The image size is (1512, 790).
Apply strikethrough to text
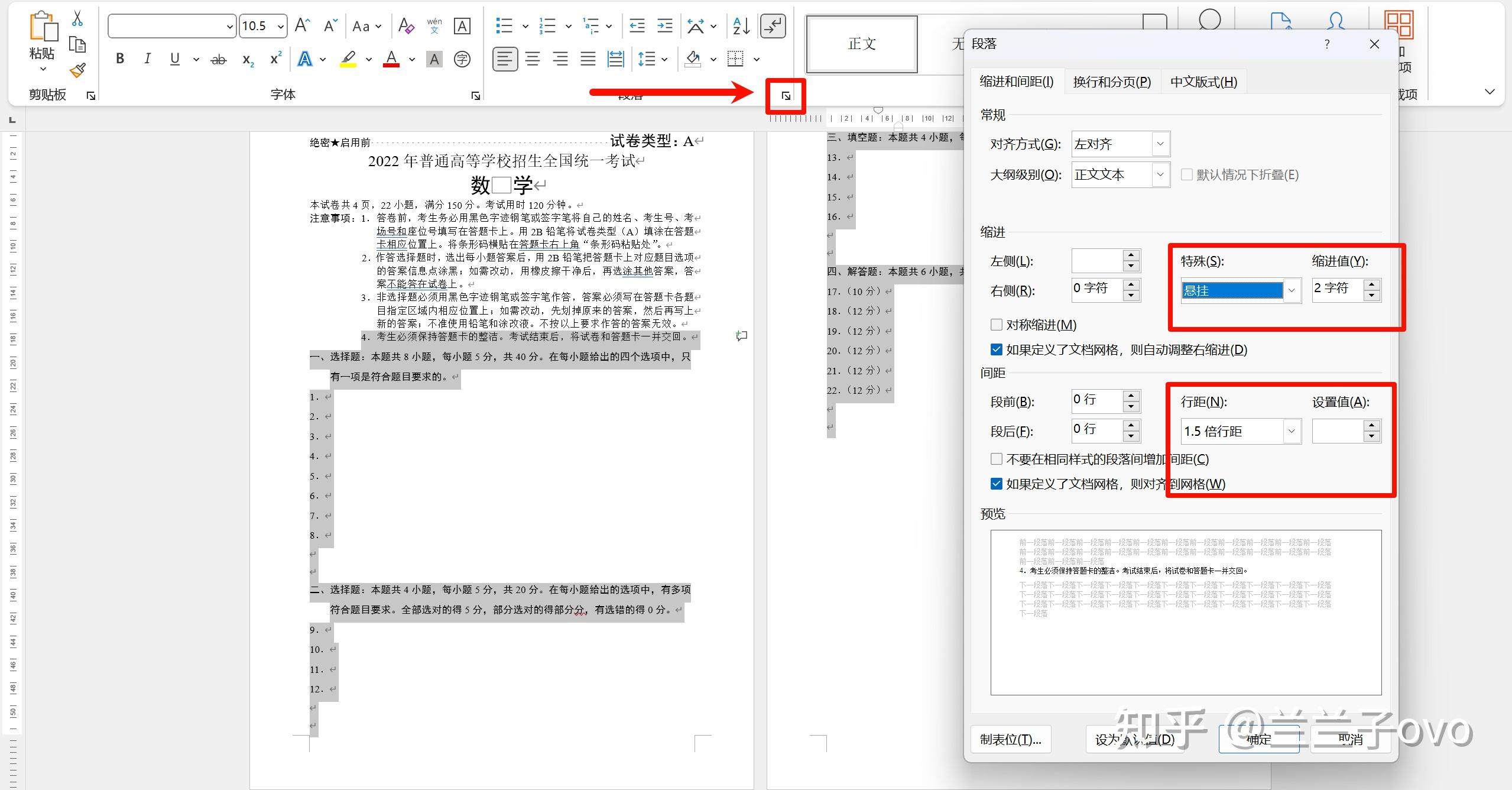coord(219,59)
